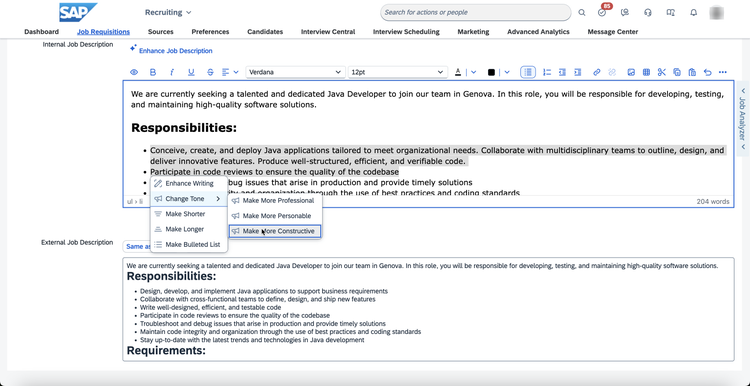
Task: Click the copy icon in editor toolbar
Action: [677, 72]
